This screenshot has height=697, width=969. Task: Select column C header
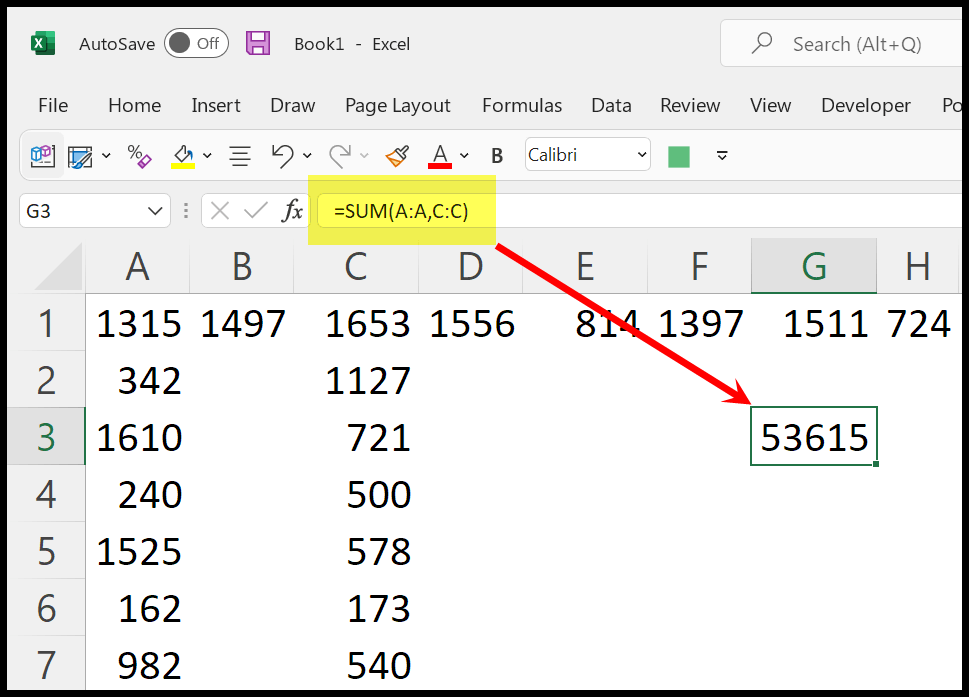(356, 267)
